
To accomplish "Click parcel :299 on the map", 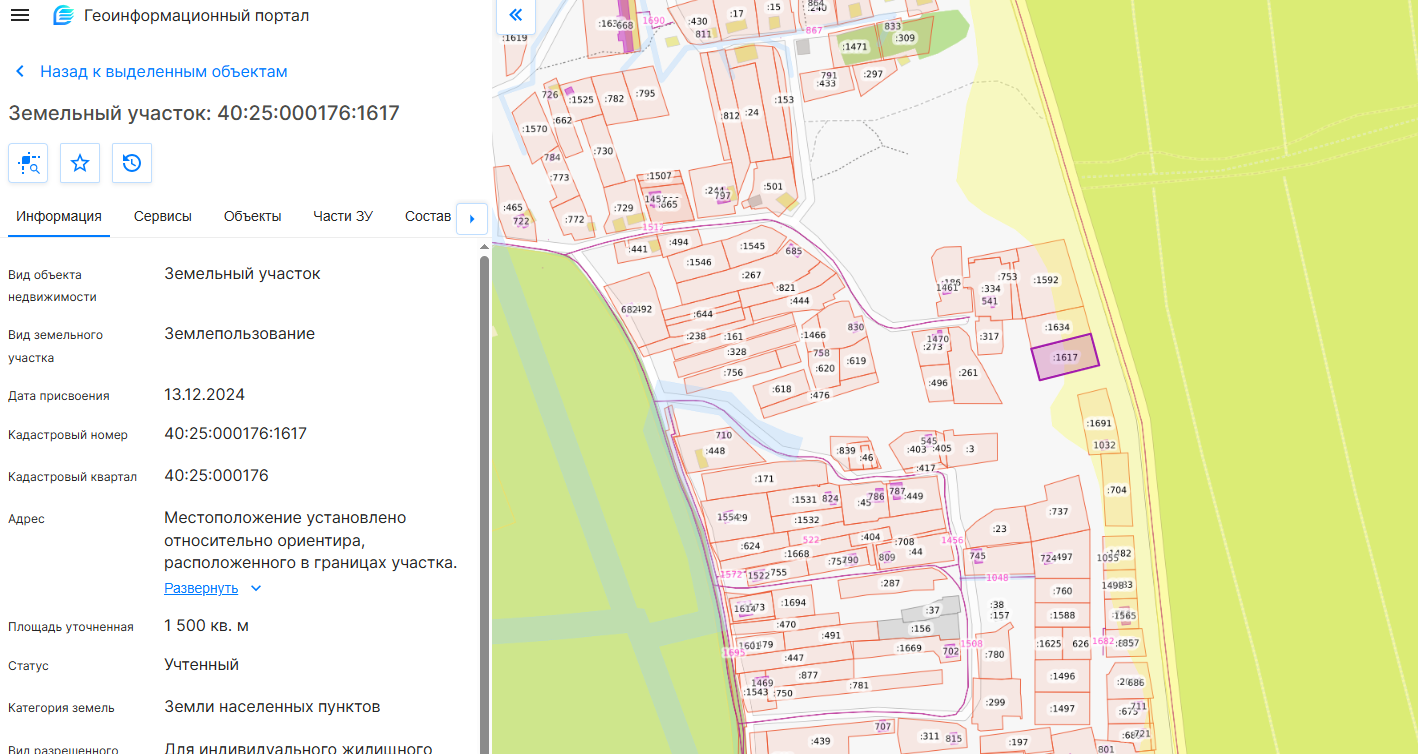I will [995, 702].
